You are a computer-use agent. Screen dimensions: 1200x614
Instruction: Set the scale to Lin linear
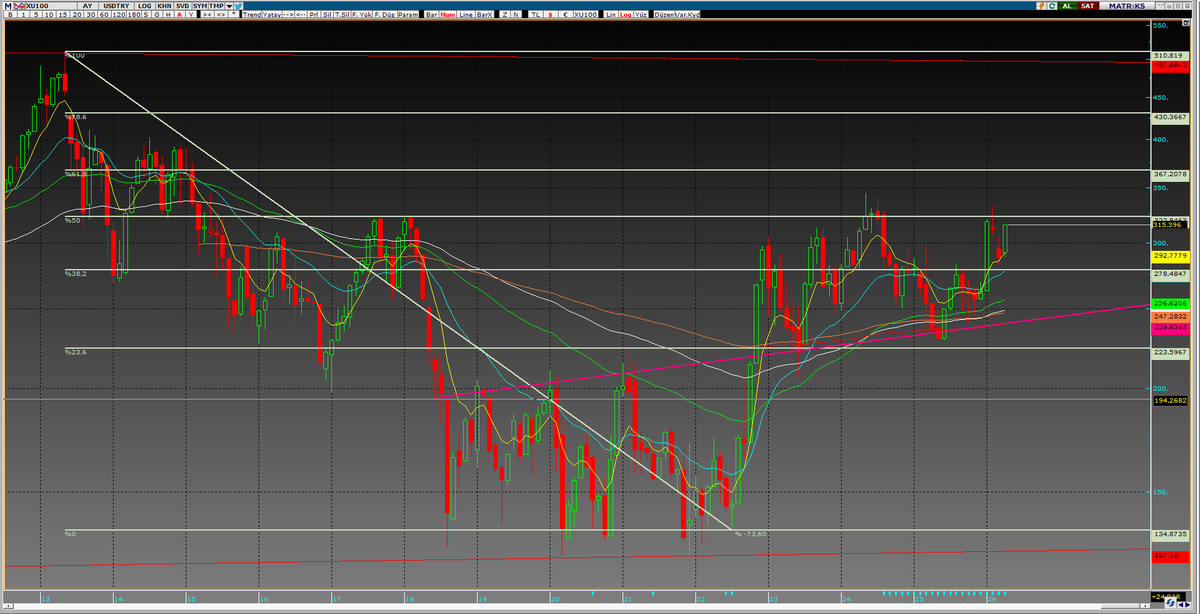(x=610, y=15)
